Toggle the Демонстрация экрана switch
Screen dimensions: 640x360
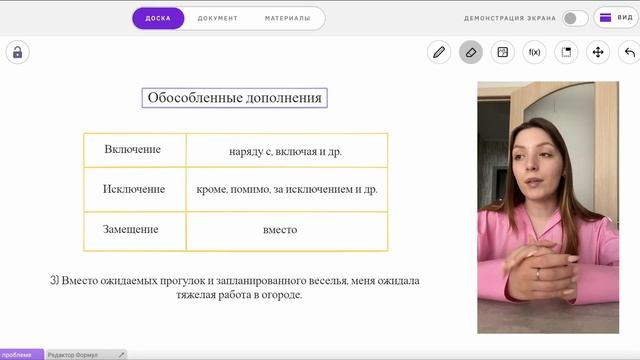coord(575,18)
